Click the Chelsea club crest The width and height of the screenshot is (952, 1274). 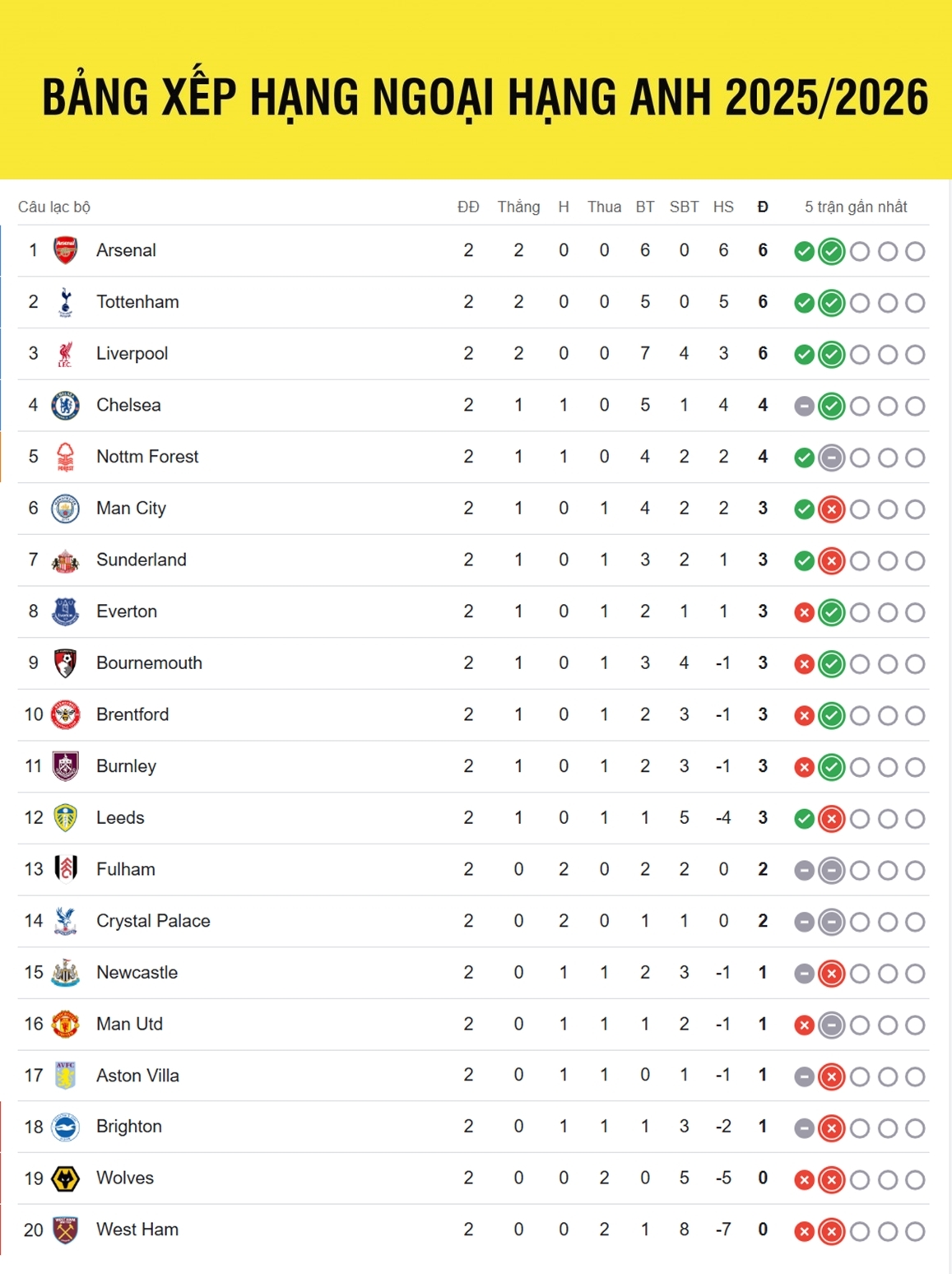pyautogui.click(x=65, y=405)
